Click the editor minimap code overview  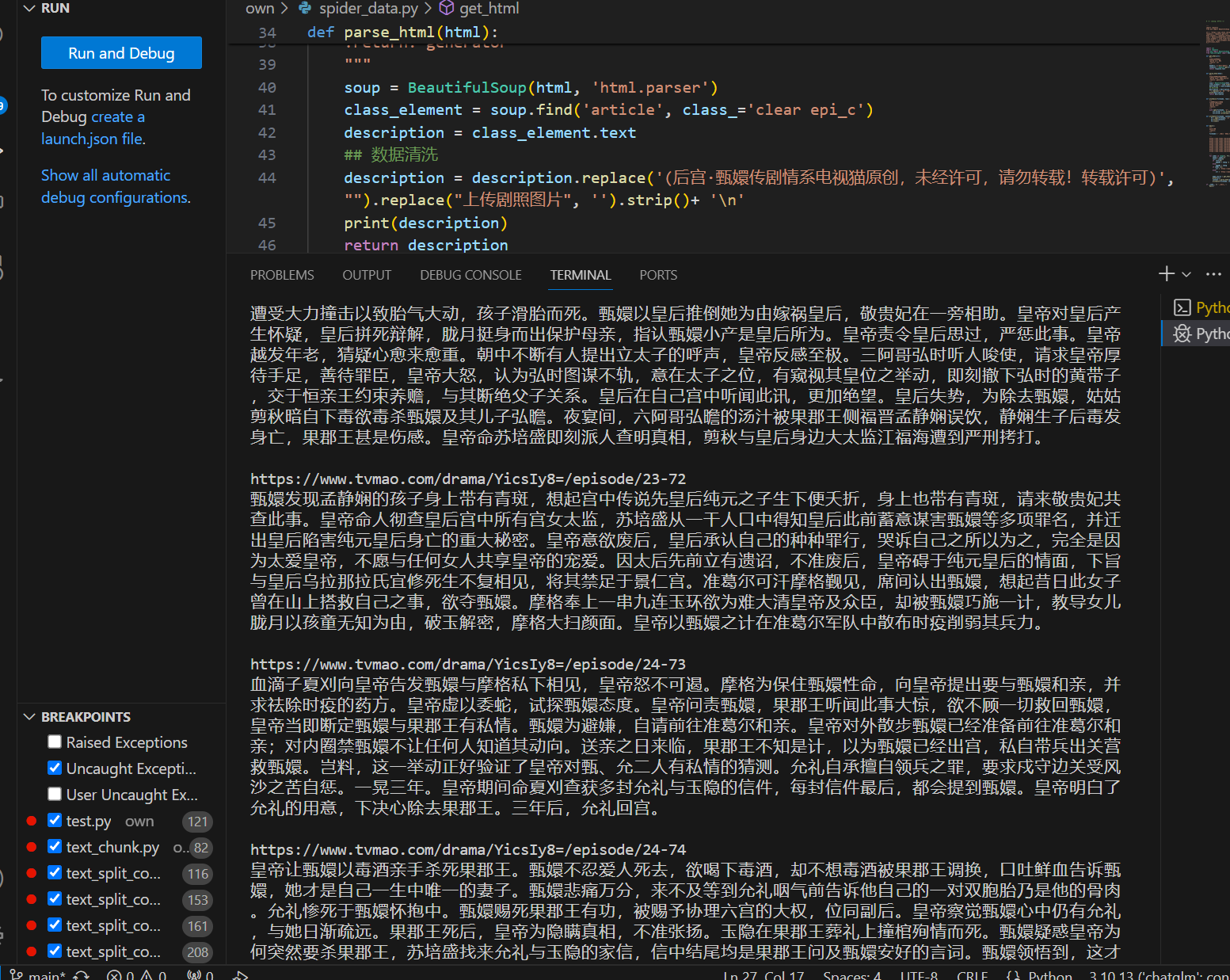[1217, 103]
